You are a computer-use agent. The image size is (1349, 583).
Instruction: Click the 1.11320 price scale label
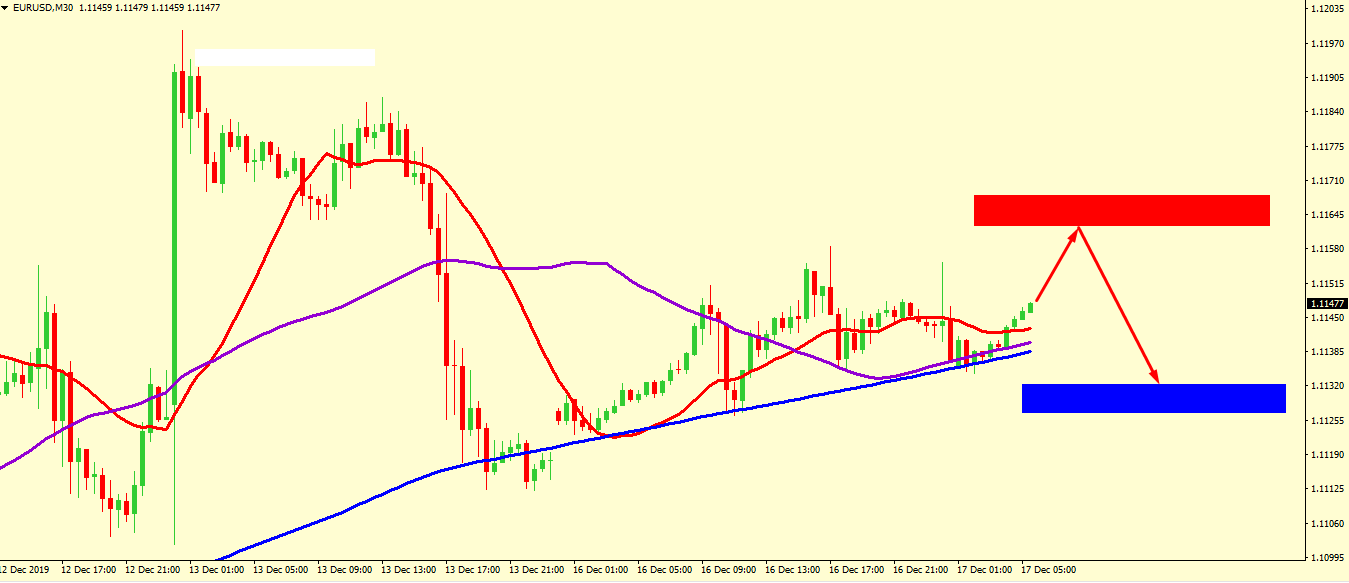click(x=1326, y=386)
